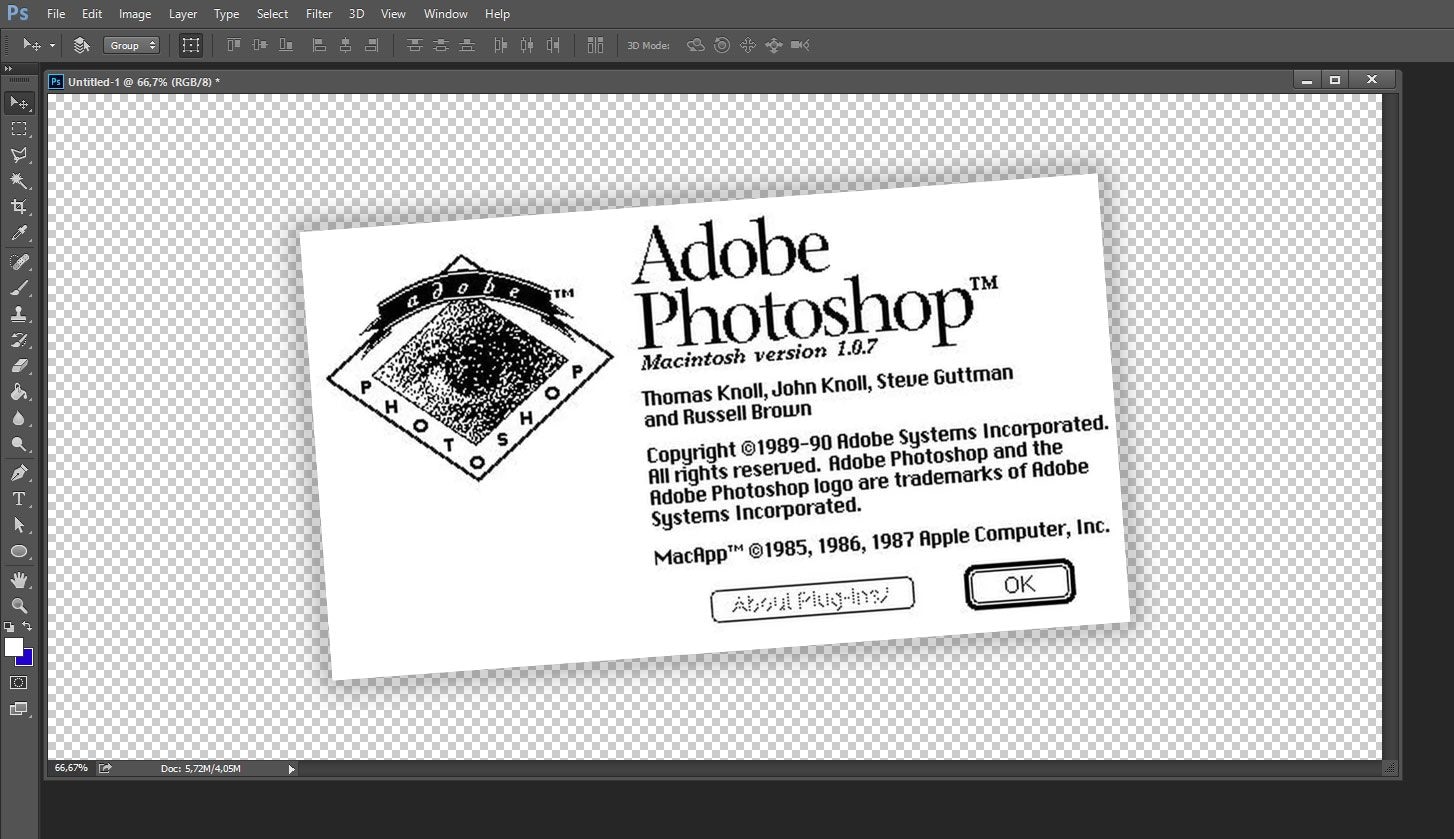1454x839 pixels.
Task: Choose 3D Pan (drag) mode
Action: [x=748, y=45]
